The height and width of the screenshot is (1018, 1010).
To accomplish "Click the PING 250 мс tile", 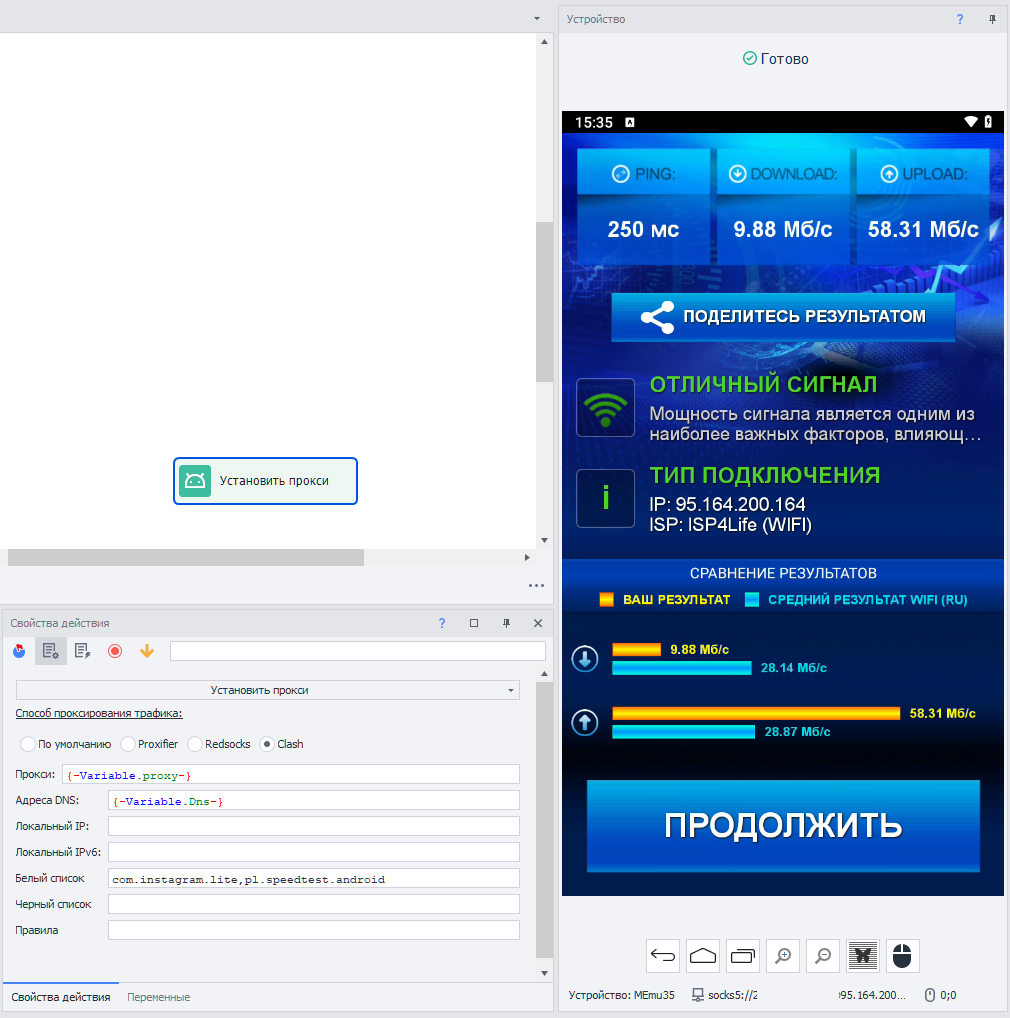I will coord(643,206).
